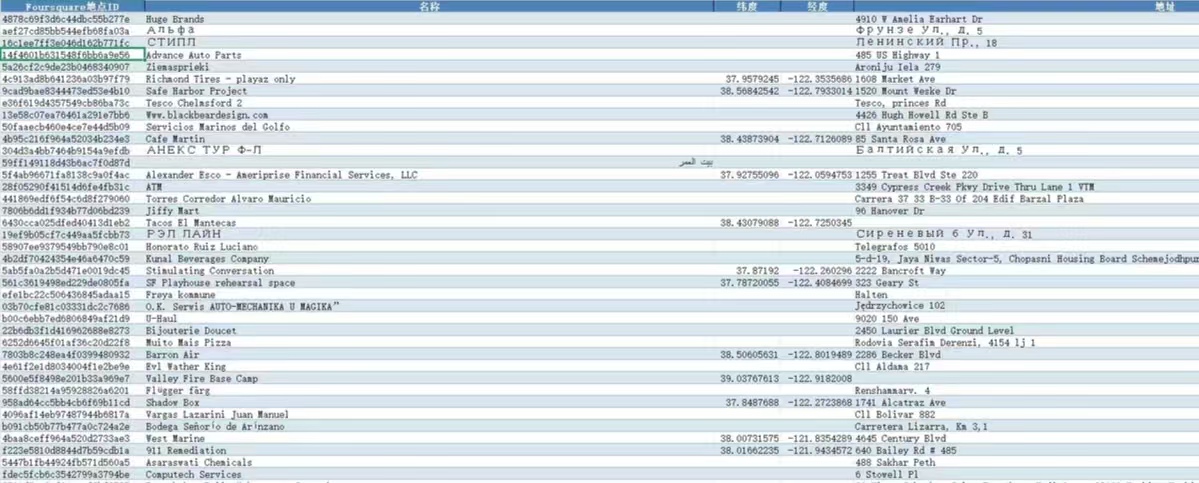Click the РЭЛ ЛАЙН name cell

coord(428,235)
